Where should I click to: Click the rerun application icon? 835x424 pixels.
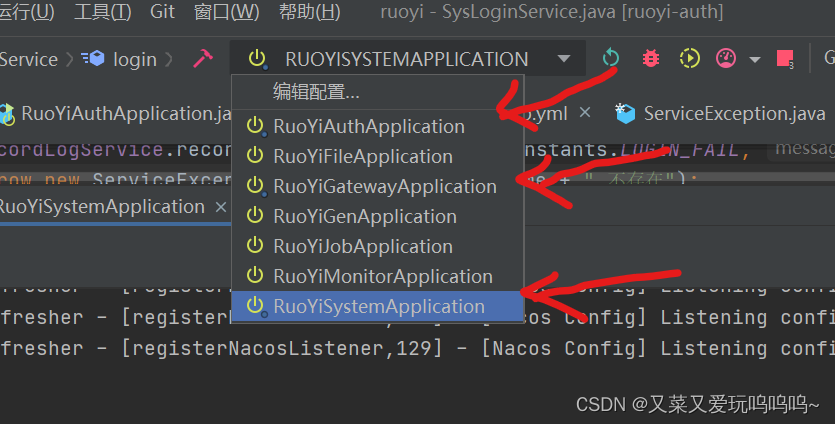coord(611,58)
